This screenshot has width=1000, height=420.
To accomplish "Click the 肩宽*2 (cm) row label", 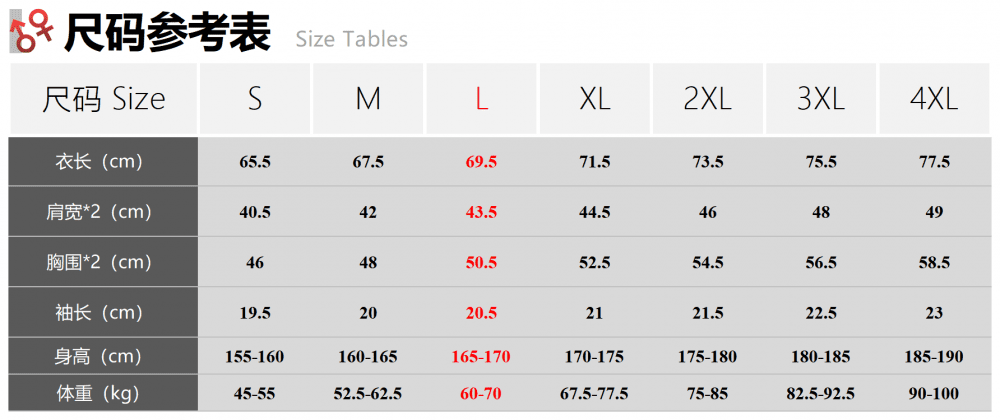I will [x=104, y=212].
